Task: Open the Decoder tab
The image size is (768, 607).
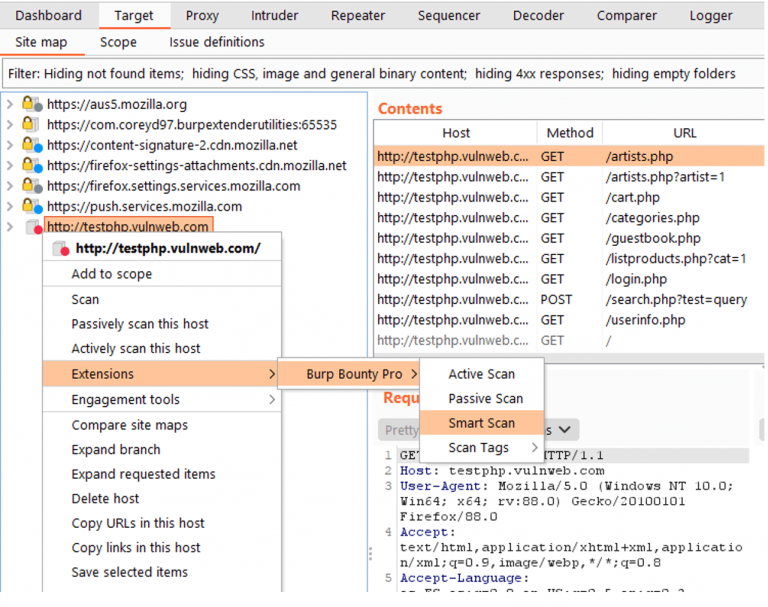Action: coord(538,16)
